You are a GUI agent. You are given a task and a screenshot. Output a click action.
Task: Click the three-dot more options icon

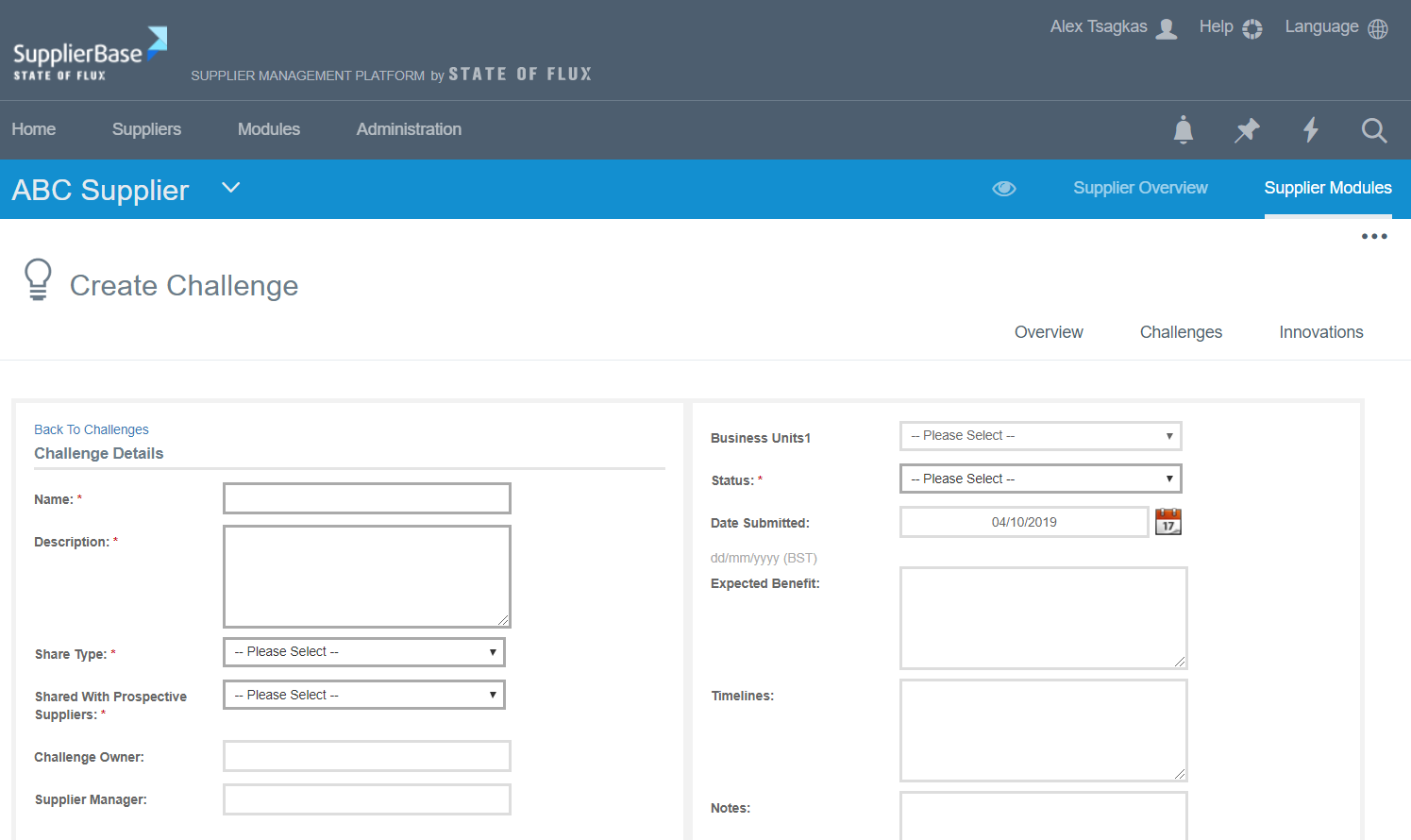[x=1374, y=236]
